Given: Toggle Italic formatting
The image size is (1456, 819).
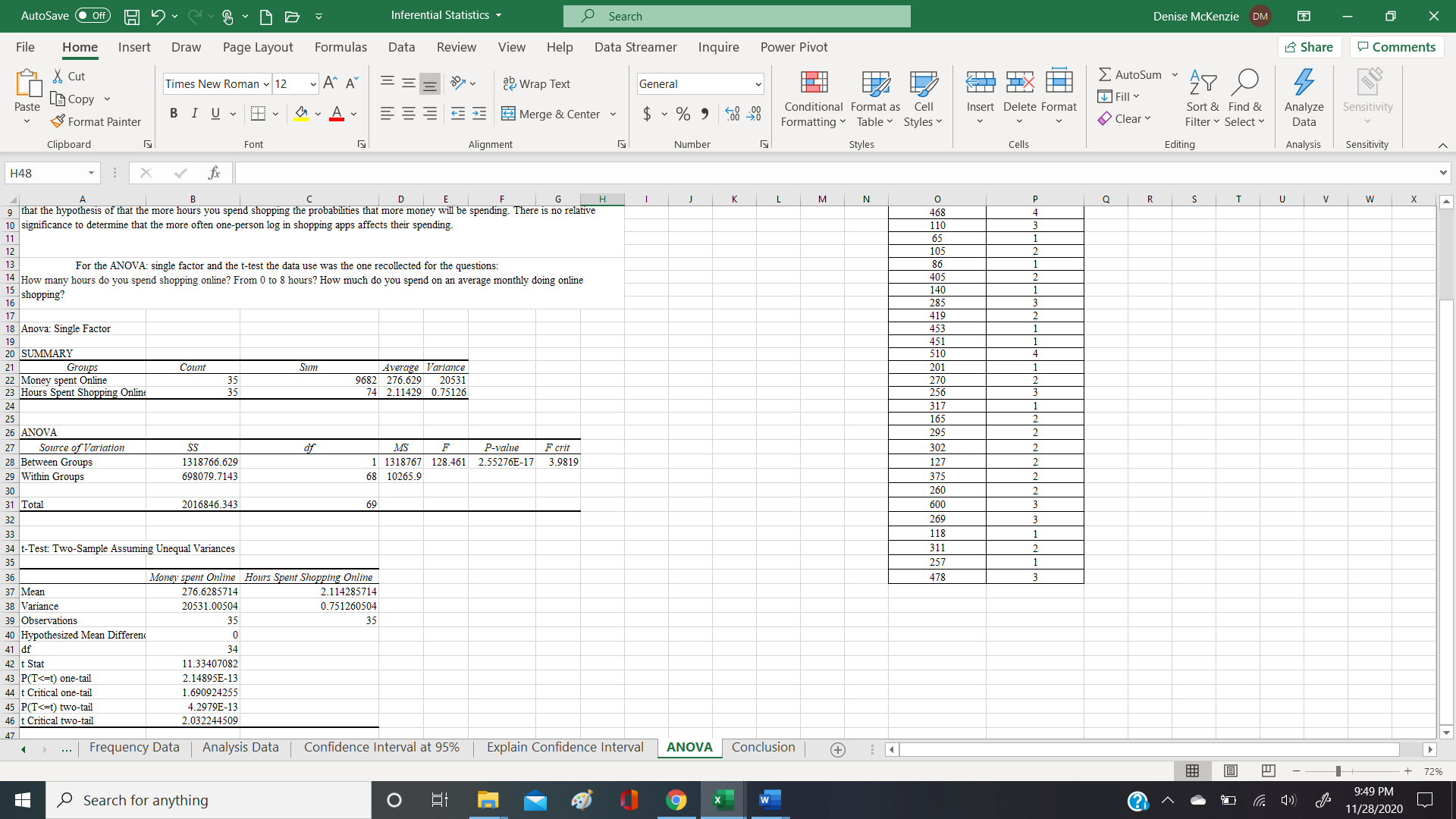Looking at the screenshot, I should tap(194, 114).
